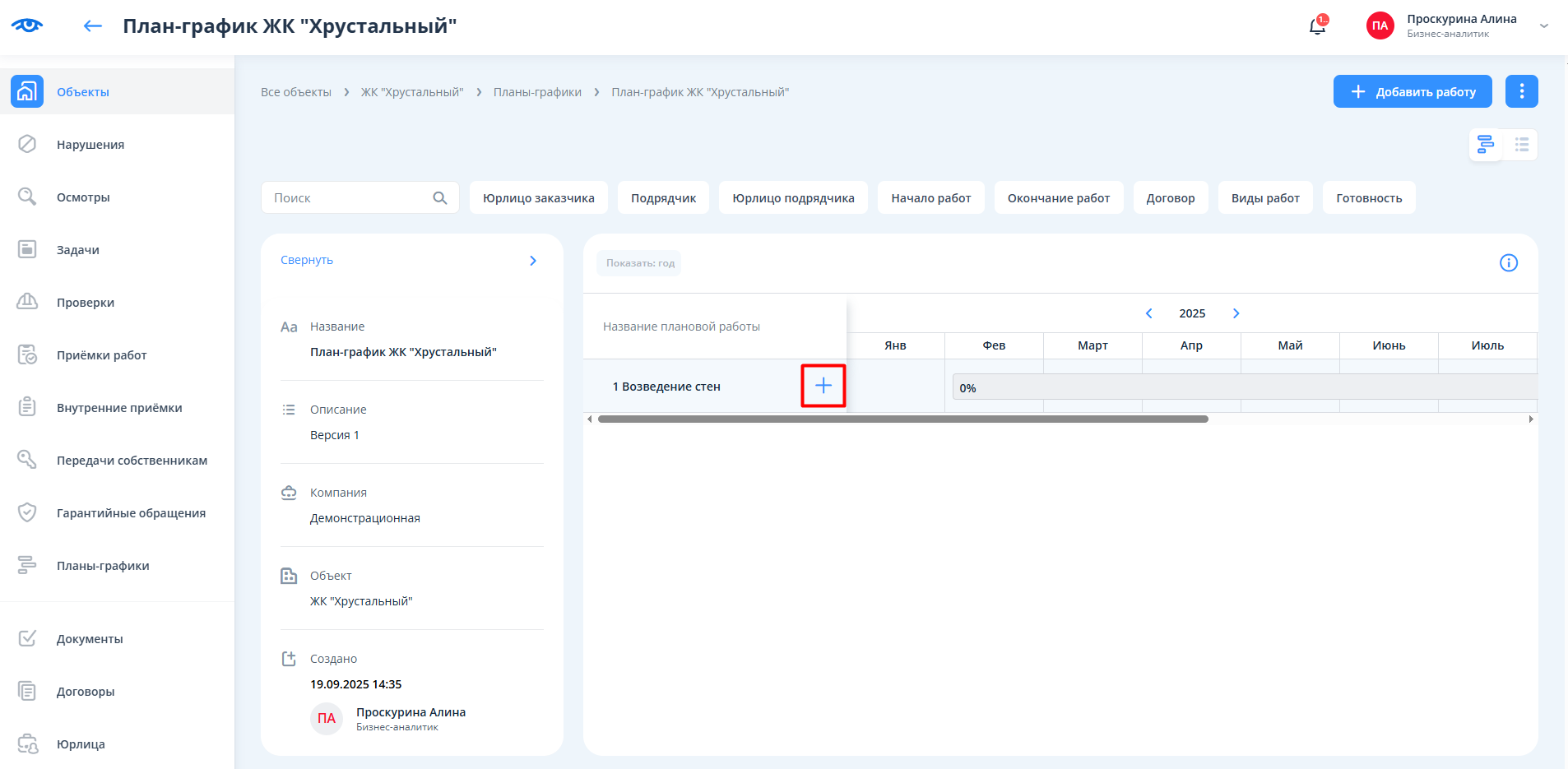The height and width of the screenshot is (769, 1568).
Task: Open the Готовность filter
Action: coord(1368,198)
